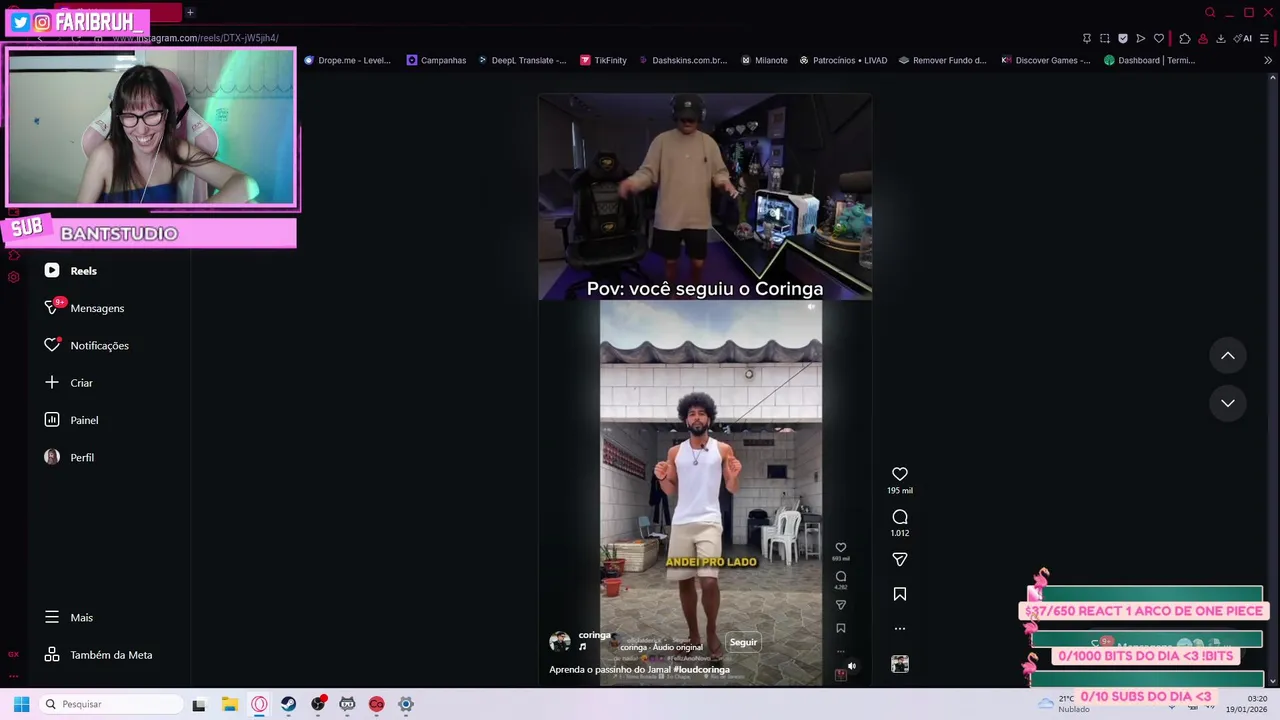Open the Milanote bookmark
The width and height of the screenshot is (1280, 720).
[764, 60]
